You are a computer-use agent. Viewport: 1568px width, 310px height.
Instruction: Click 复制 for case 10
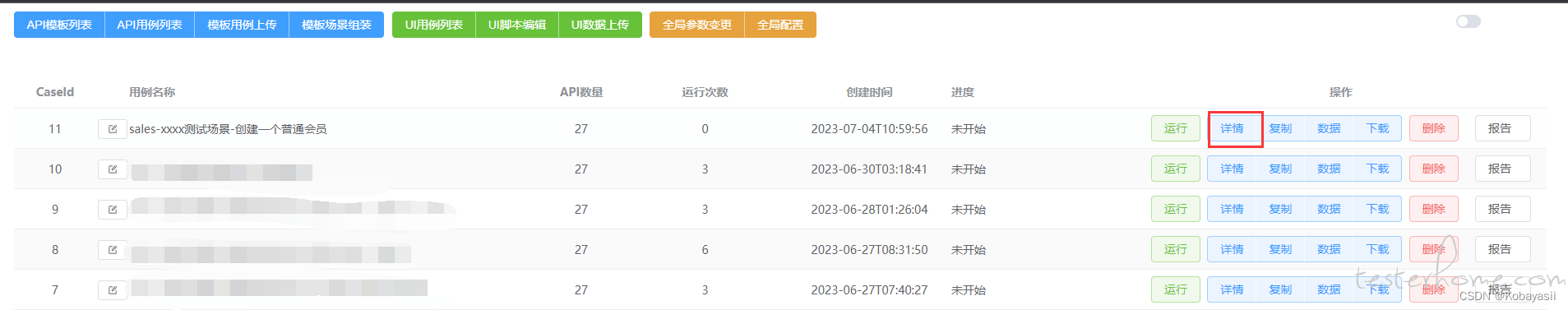[x=1280, y=169]
